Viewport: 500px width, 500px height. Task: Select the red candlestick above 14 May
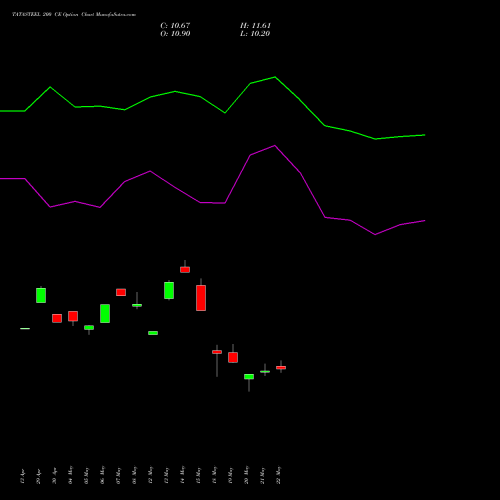click(185, 269)
